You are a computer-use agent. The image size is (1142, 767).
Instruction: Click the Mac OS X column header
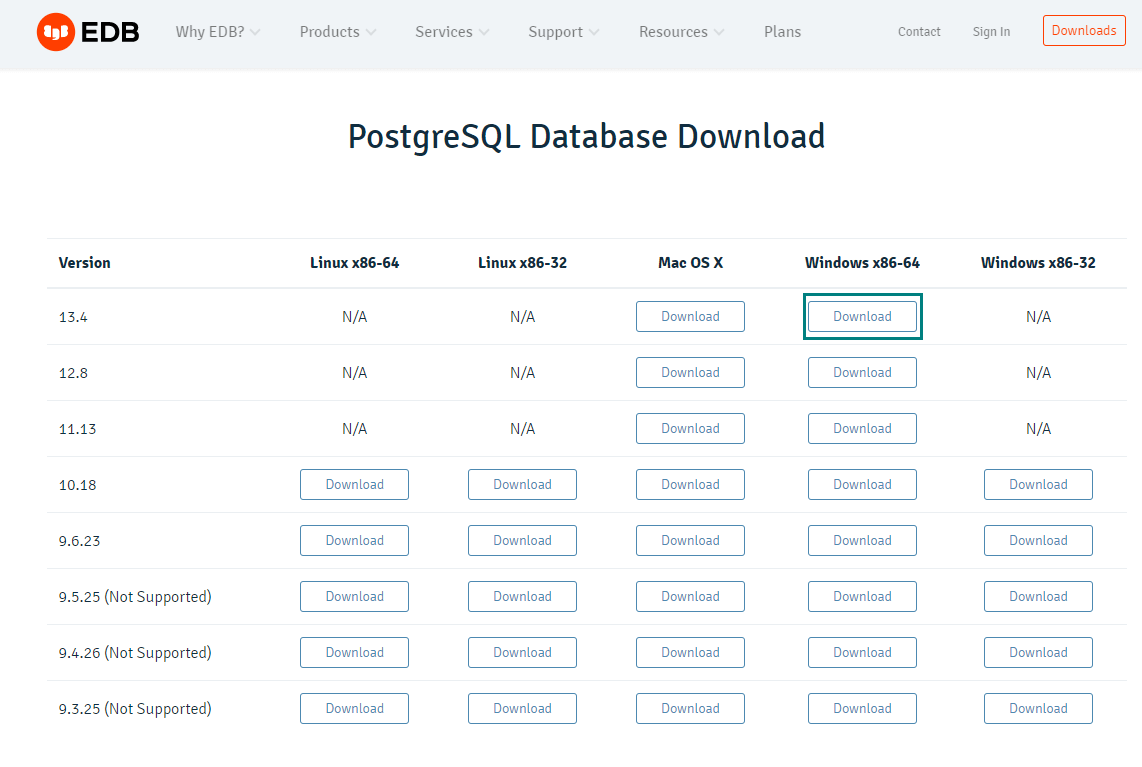[x=690, y=263]
